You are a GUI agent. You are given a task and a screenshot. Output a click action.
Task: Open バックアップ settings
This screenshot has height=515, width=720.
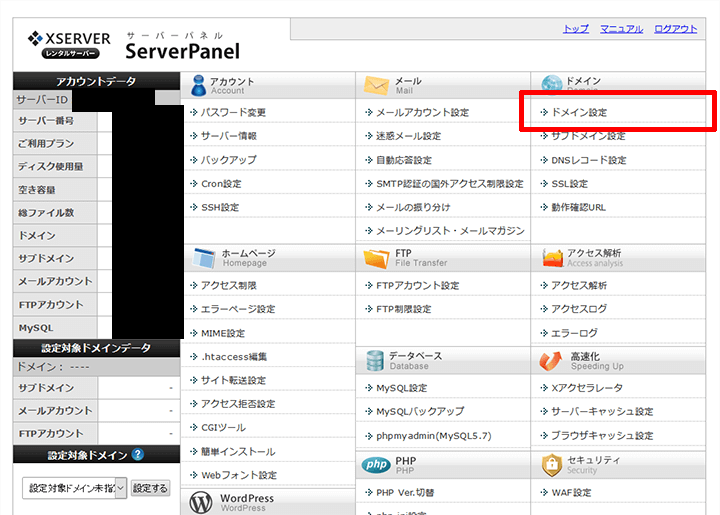[x=229, y=160]
